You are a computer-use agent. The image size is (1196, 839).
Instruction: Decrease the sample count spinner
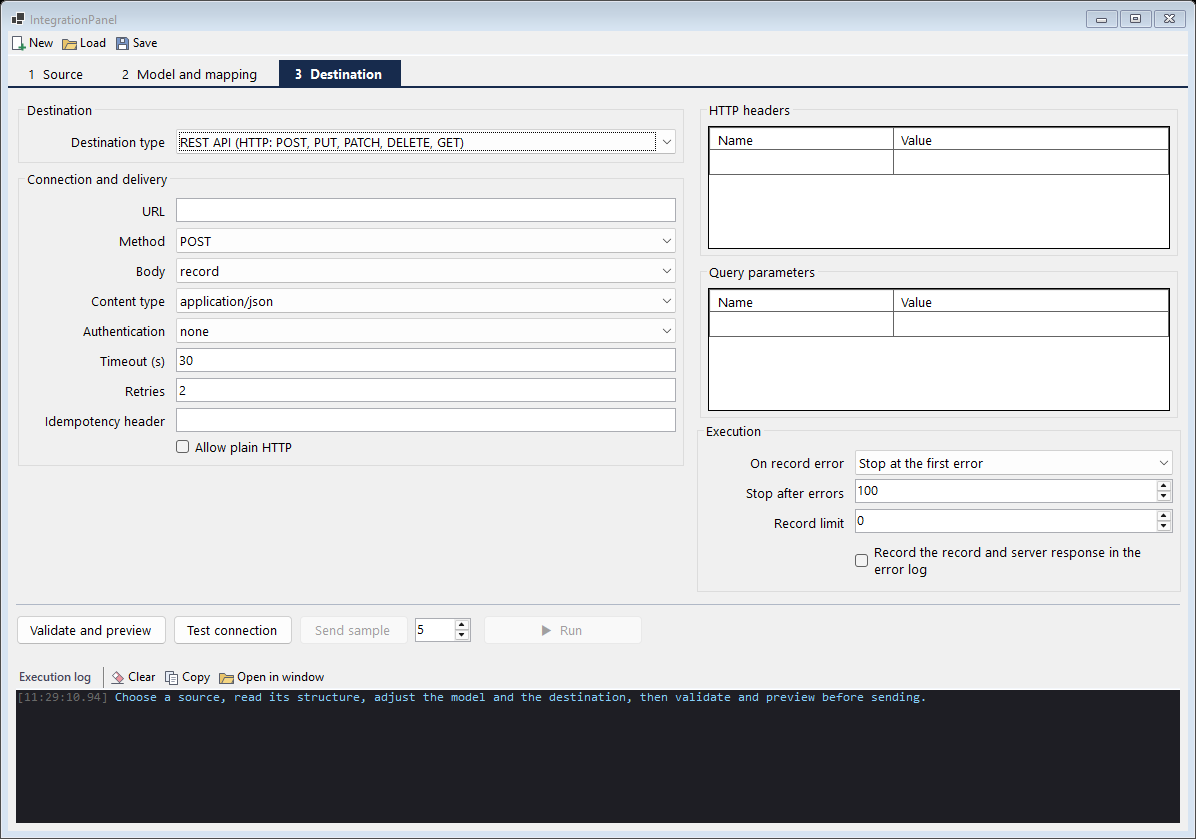click(461, 635)
